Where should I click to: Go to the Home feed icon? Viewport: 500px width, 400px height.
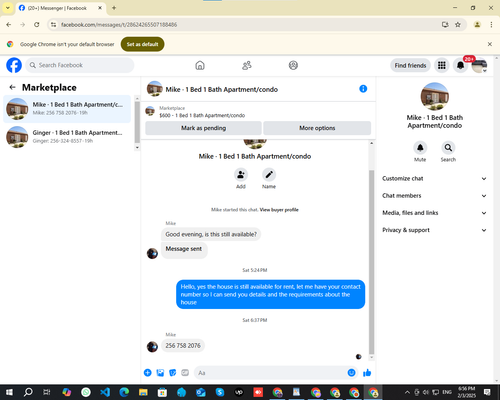pos(200,65)
